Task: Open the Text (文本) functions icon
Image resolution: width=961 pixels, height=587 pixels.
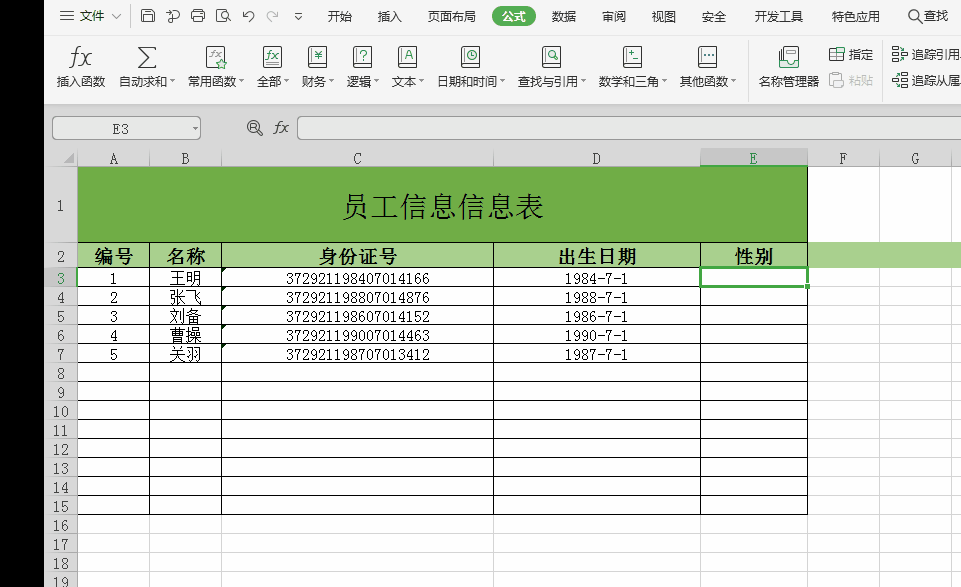Action: point(408,58)
